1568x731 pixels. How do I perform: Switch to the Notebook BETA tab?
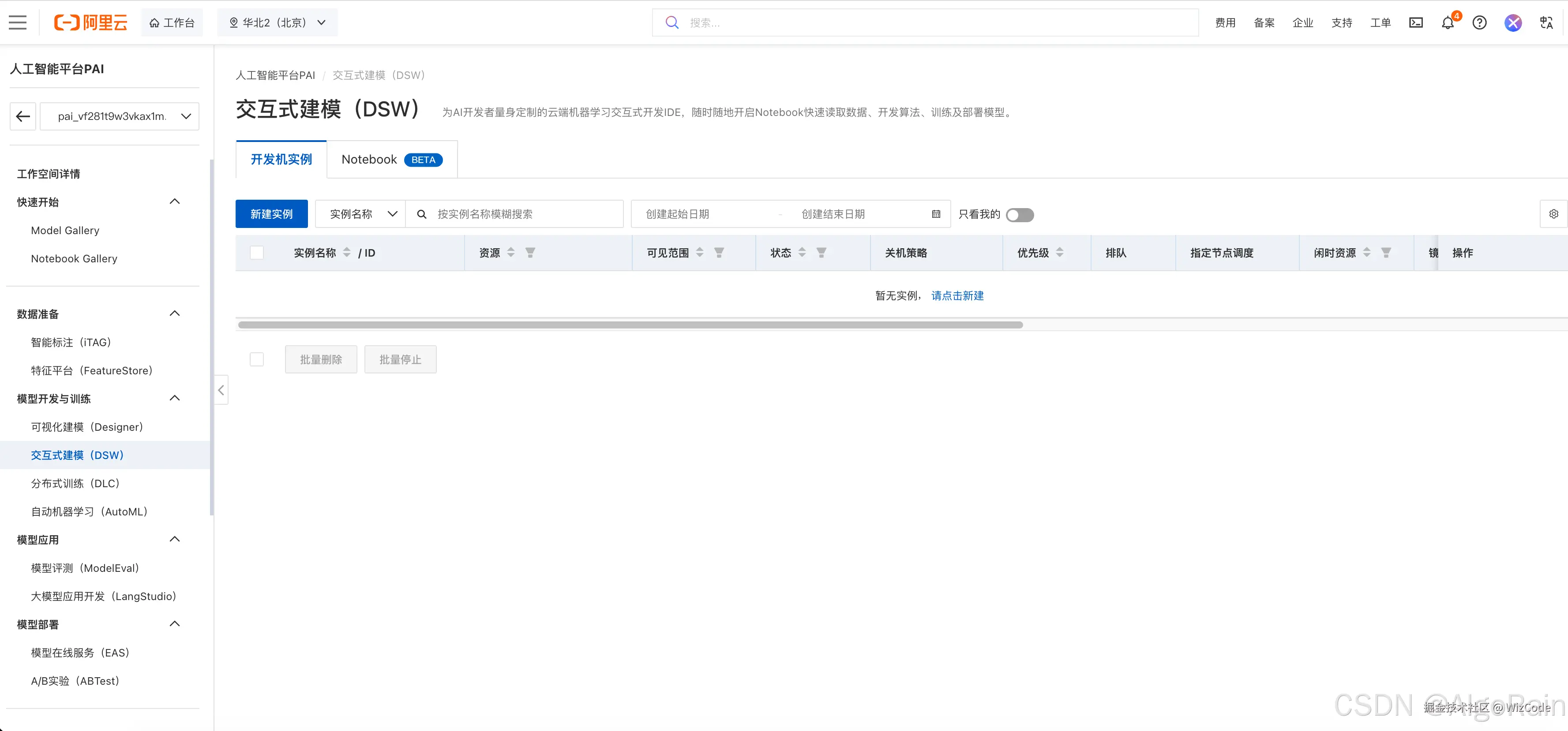coord(391,159)
